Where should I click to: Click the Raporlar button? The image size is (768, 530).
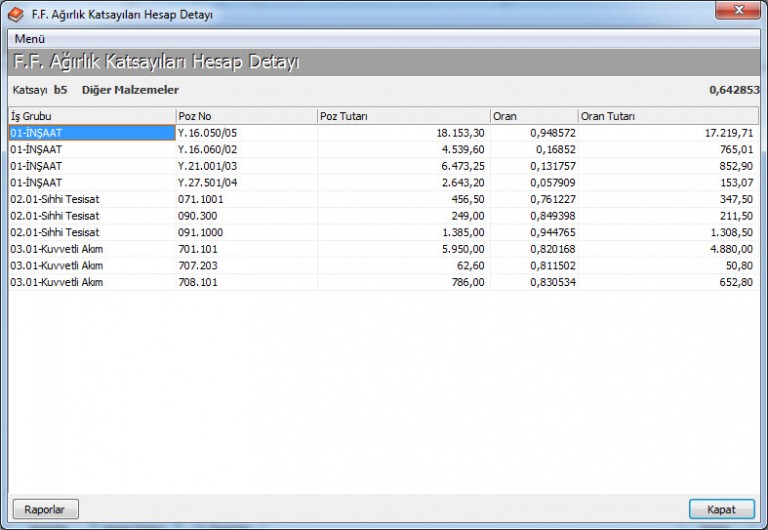45,509
